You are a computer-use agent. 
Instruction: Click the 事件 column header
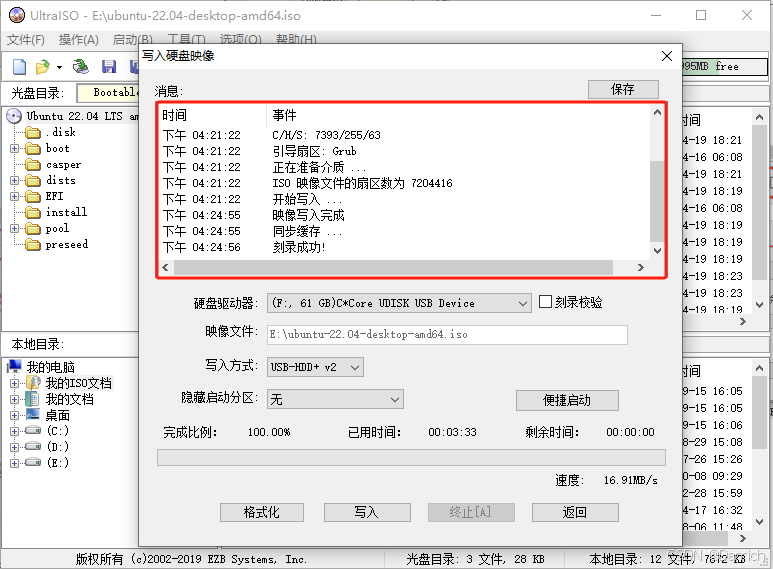284,115
